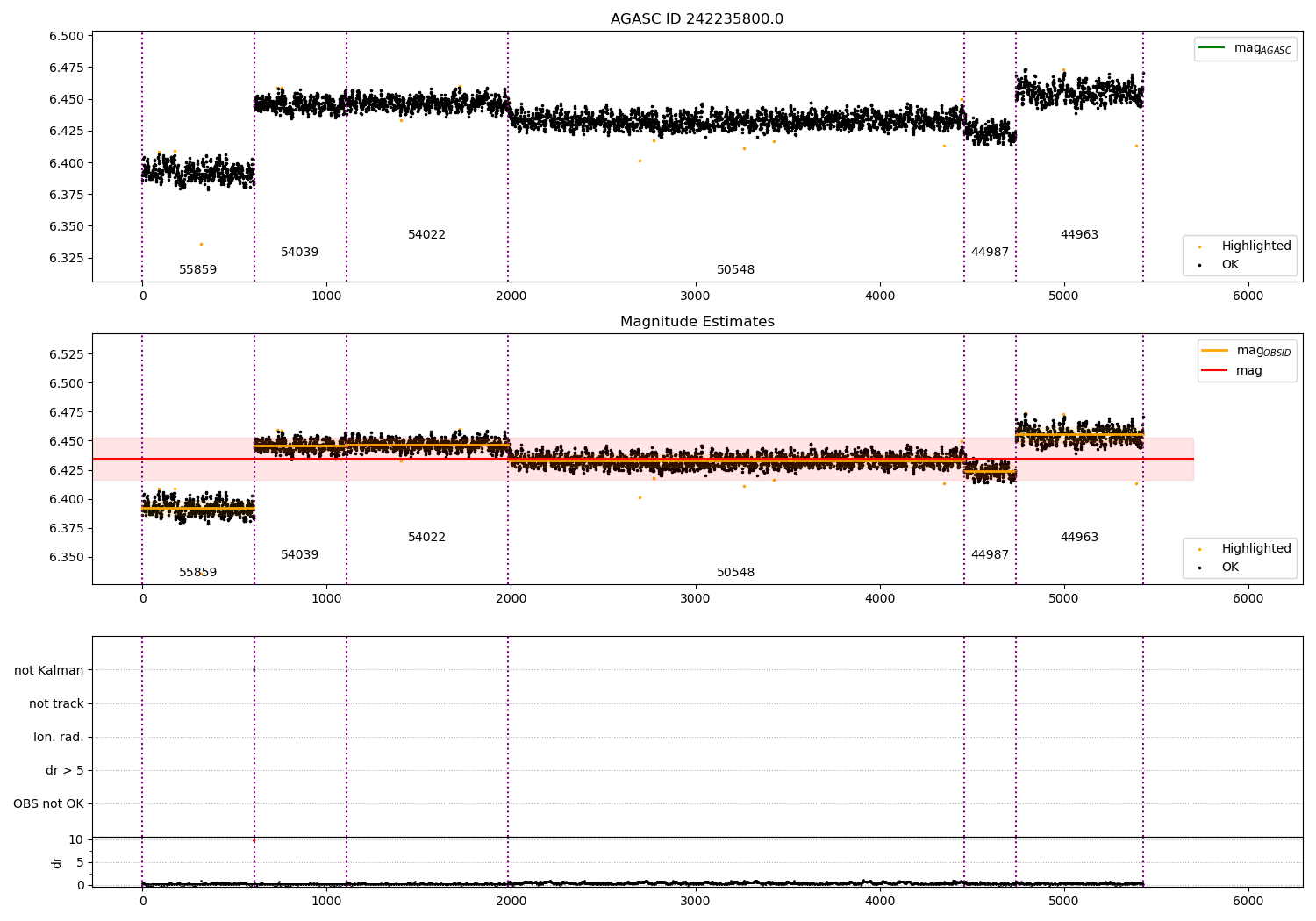
Task: Click the 6.500 tick on top plot
Action: pyautogui.click(x=67, y=36)
